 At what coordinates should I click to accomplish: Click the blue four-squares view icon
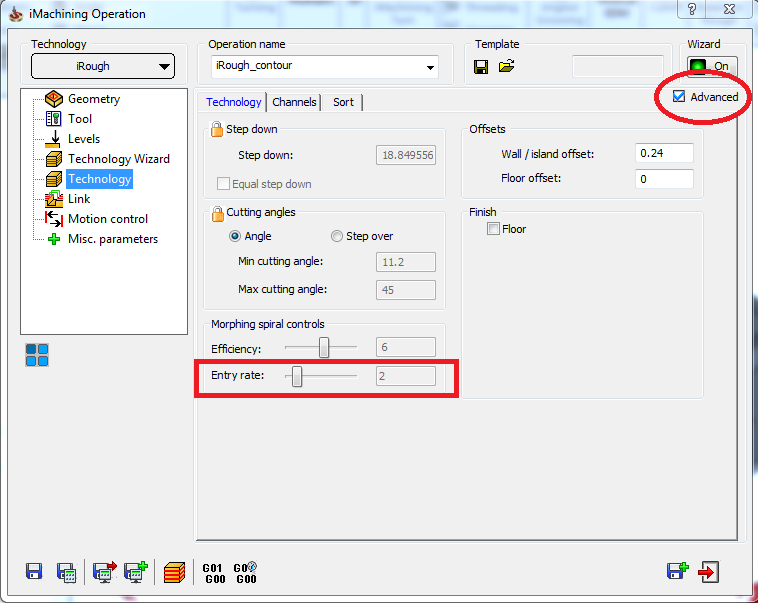tap(37, 355)
